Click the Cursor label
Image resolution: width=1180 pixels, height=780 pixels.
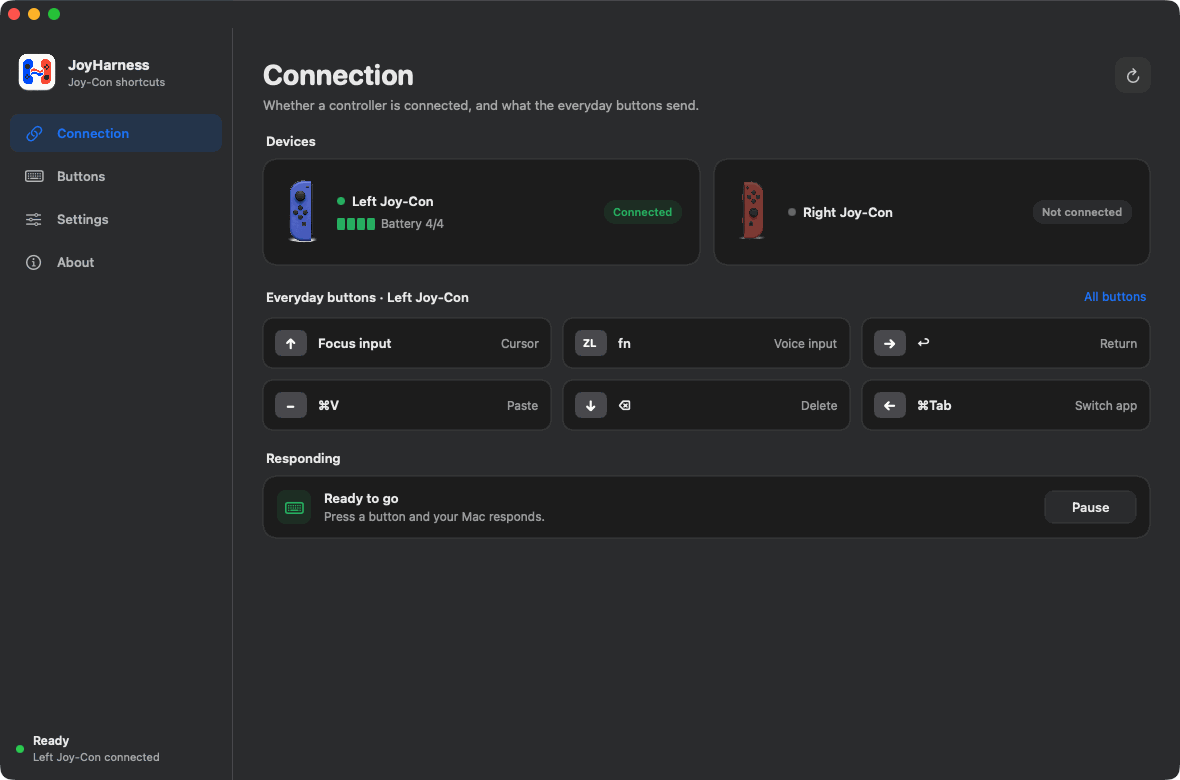tap(520, 343)
